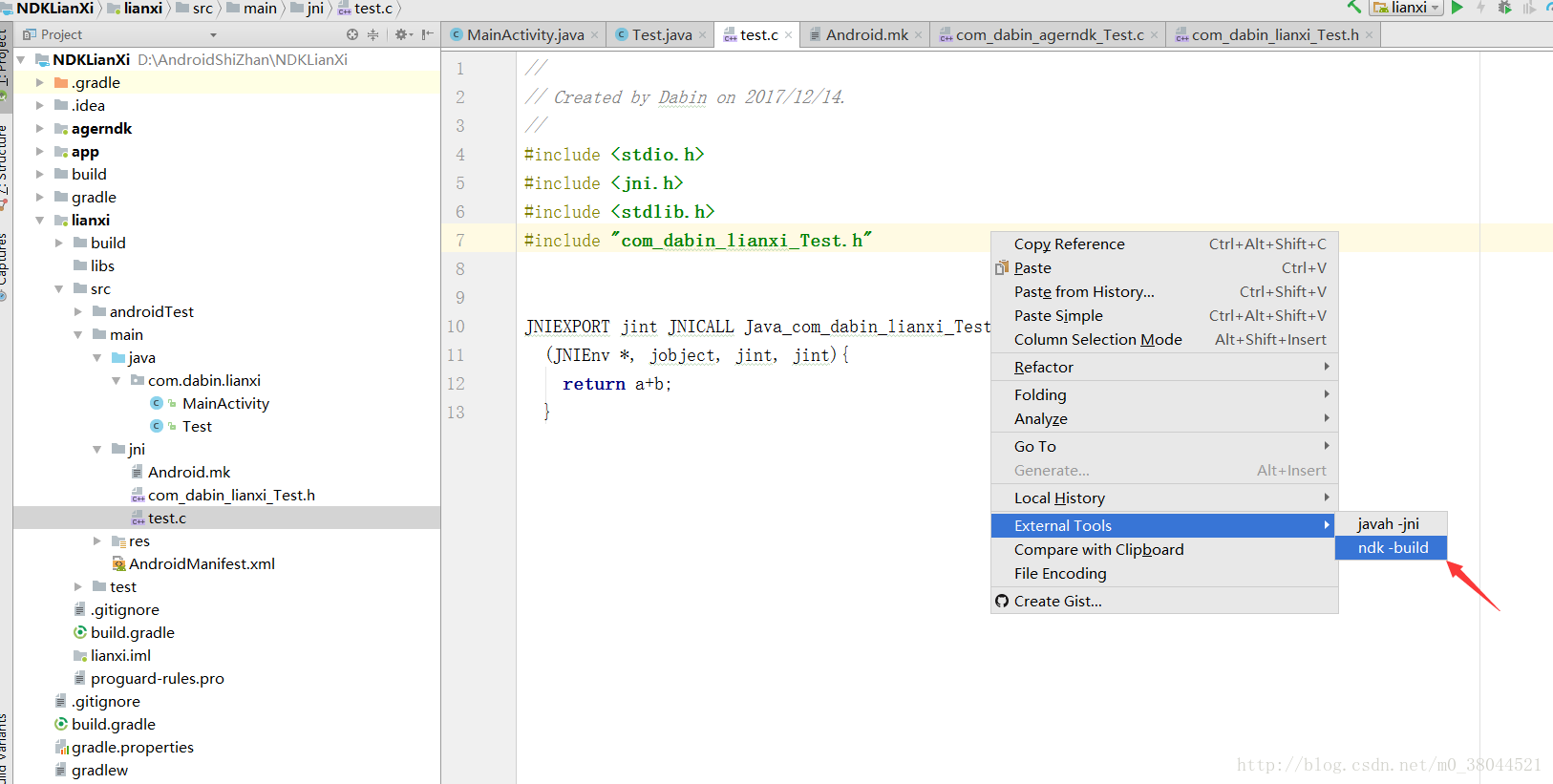
Task: Expand the res folder node
Action: (97, 540)
